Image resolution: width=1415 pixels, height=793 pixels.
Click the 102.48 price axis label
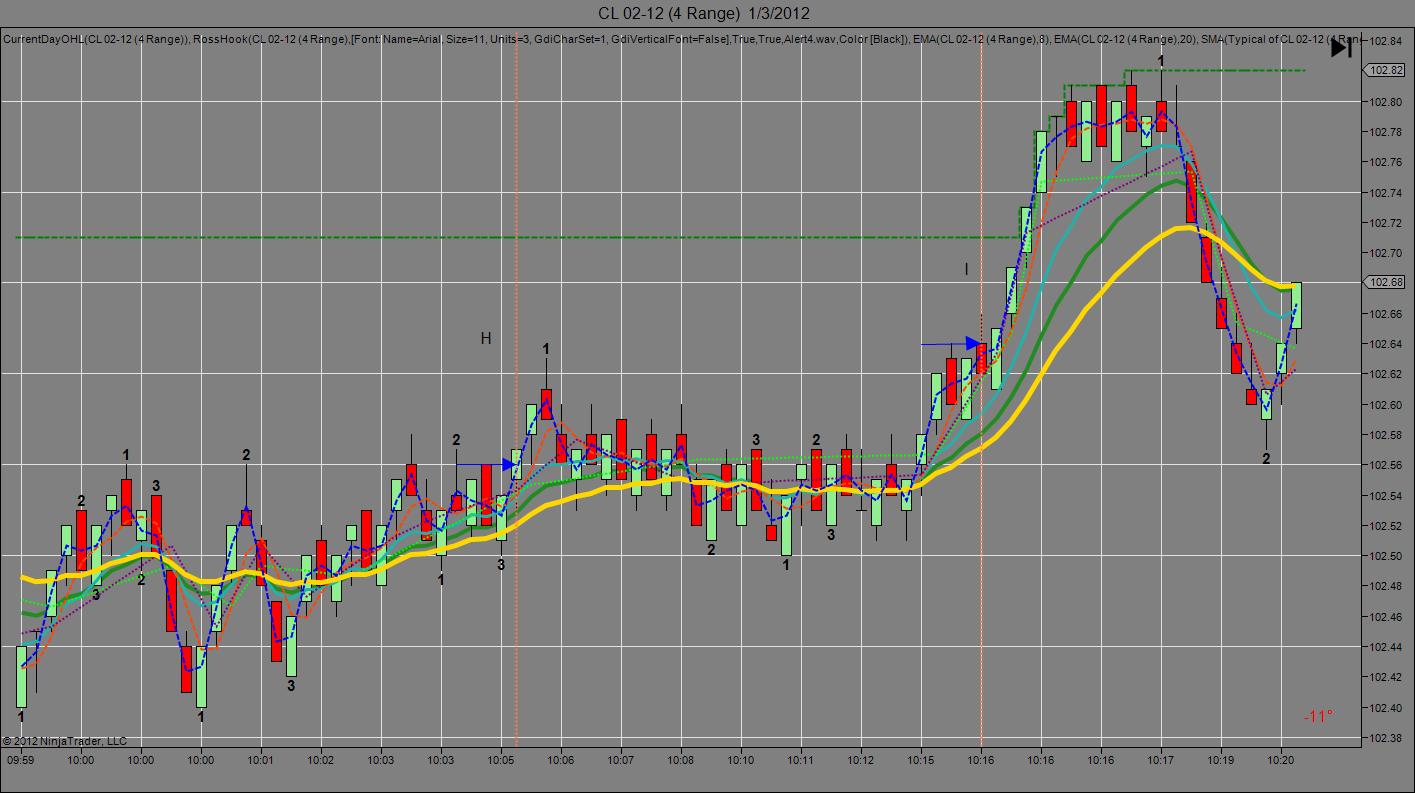point(1385,586)
